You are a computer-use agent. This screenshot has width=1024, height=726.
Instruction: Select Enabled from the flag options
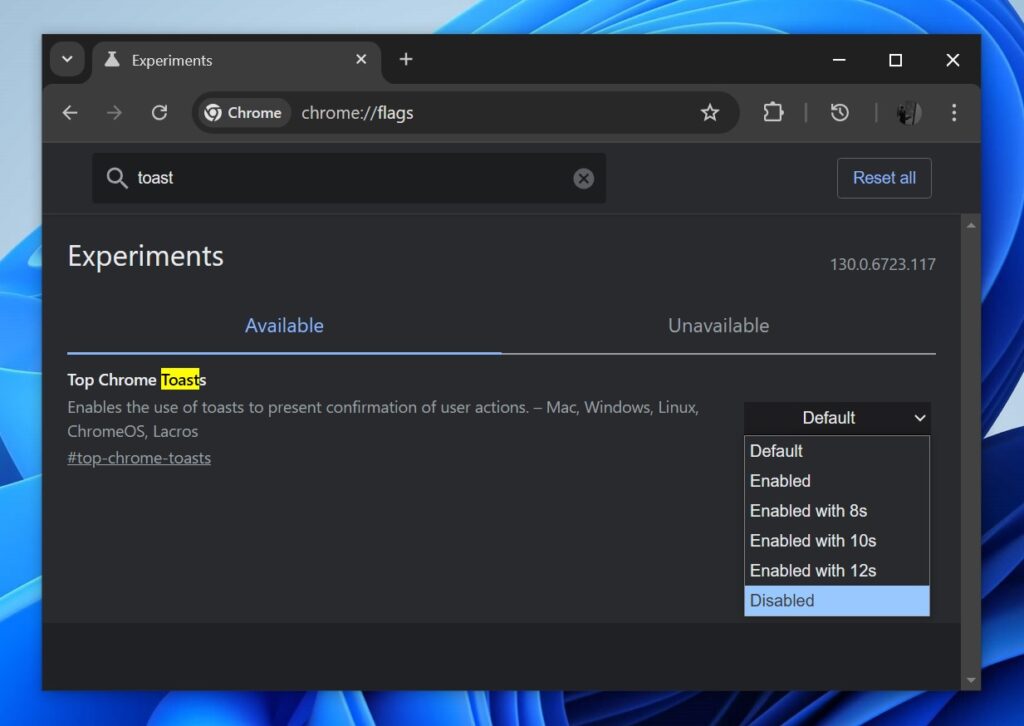pyautogui.click(x=780, y=481)
